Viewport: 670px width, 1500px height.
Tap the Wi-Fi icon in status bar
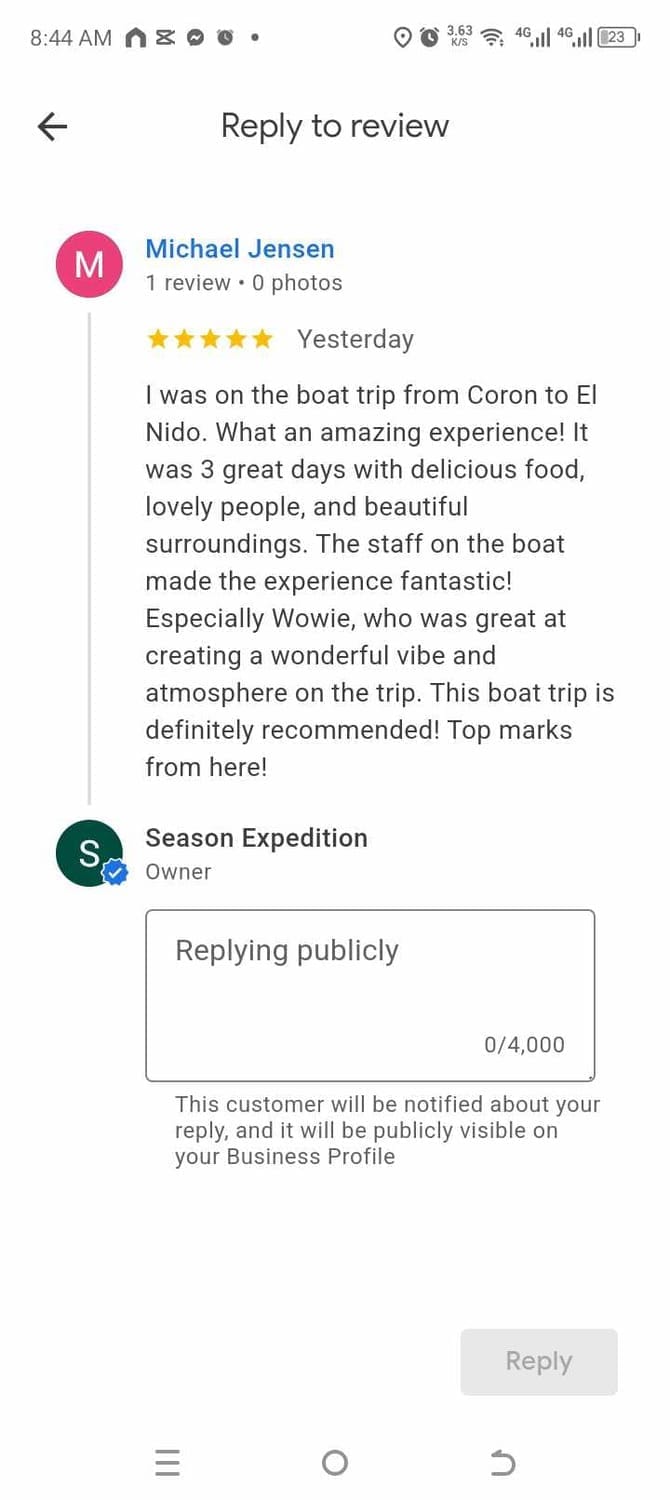click(x=492, y=38)
